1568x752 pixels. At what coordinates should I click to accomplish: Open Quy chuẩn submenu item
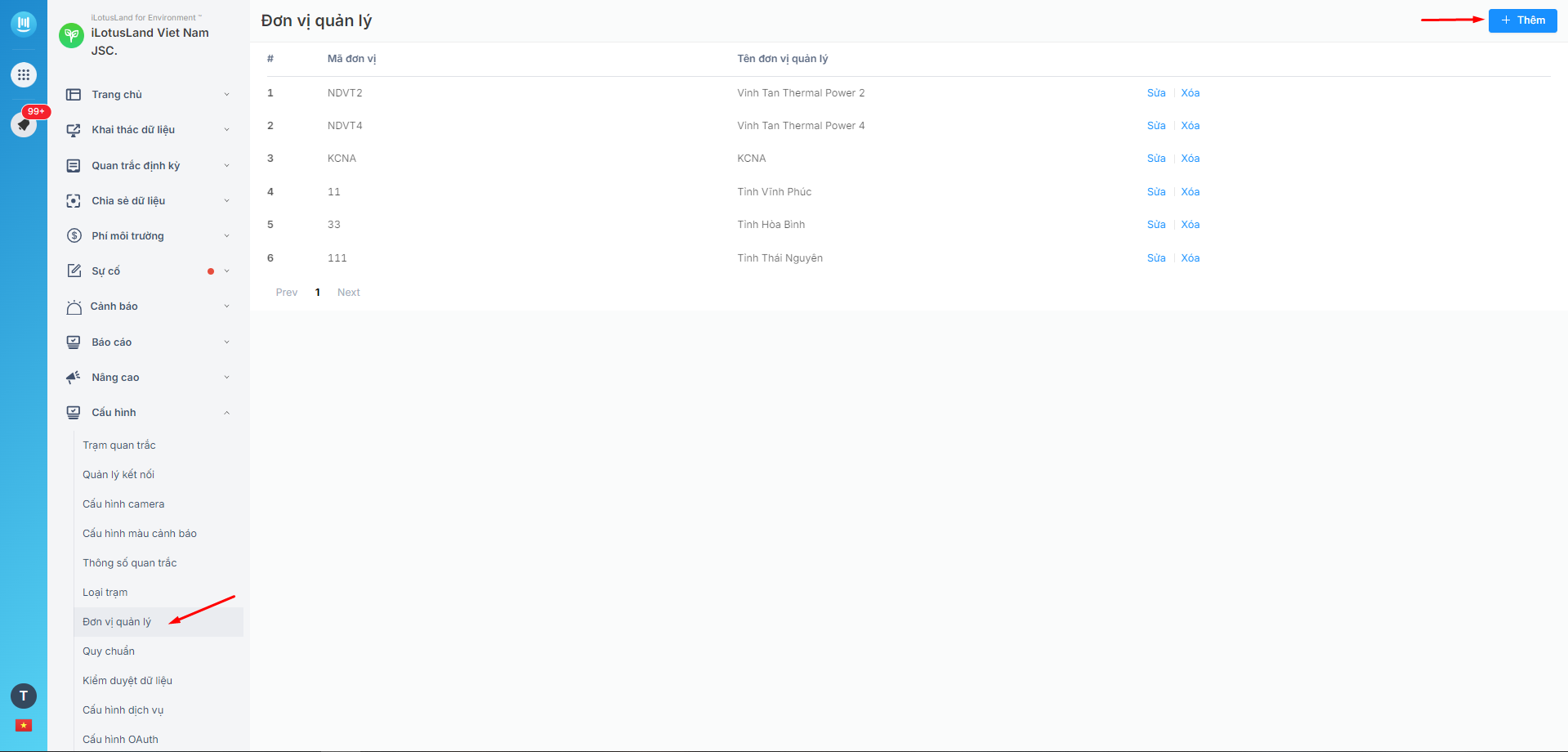click(109, 651)
